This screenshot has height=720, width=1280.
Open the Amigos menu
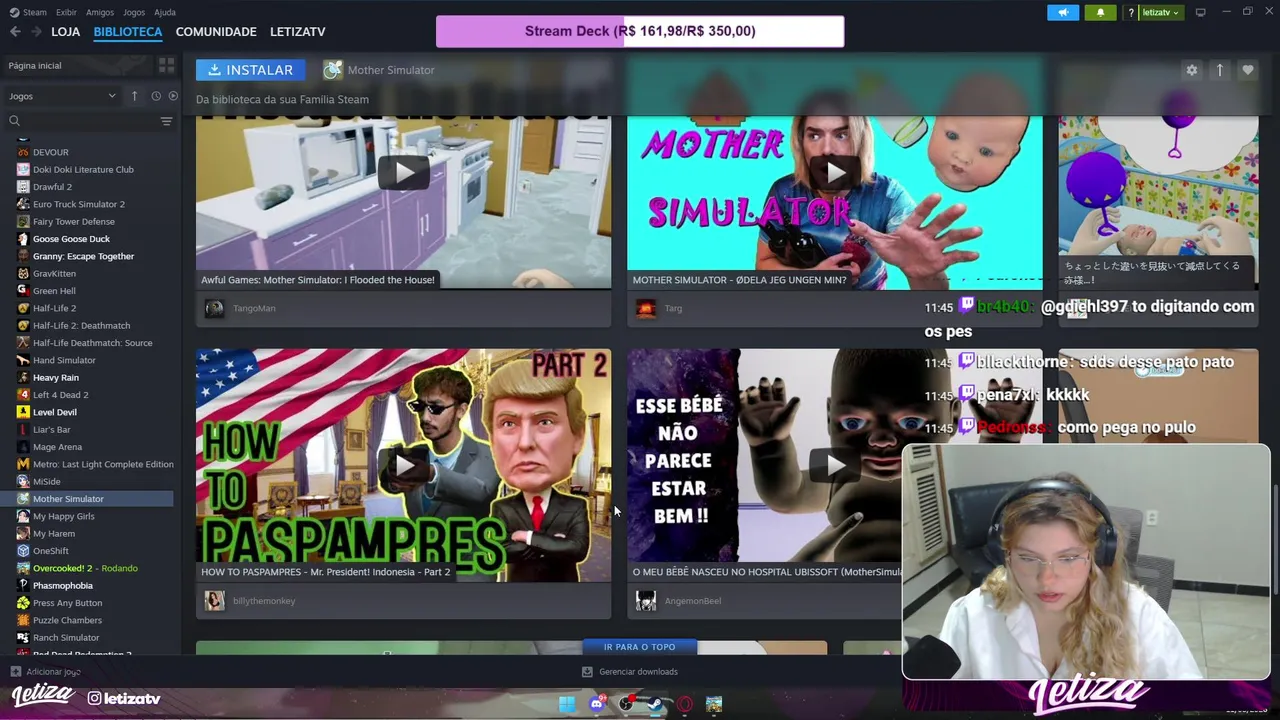pyautogui.click(x=100, y=12)
